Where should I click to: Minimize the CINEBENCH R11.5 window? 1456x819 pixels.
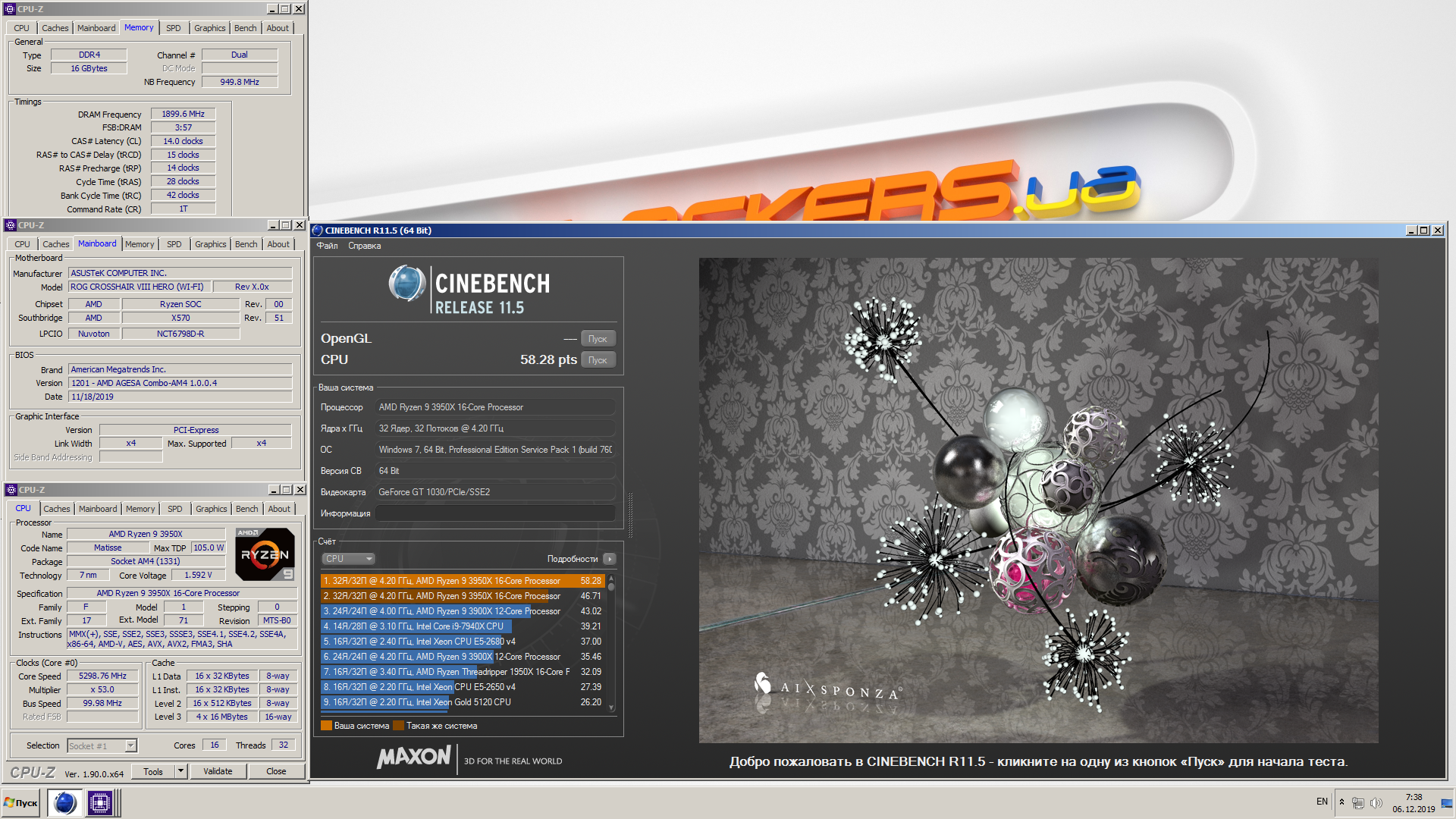(1411, 231)
